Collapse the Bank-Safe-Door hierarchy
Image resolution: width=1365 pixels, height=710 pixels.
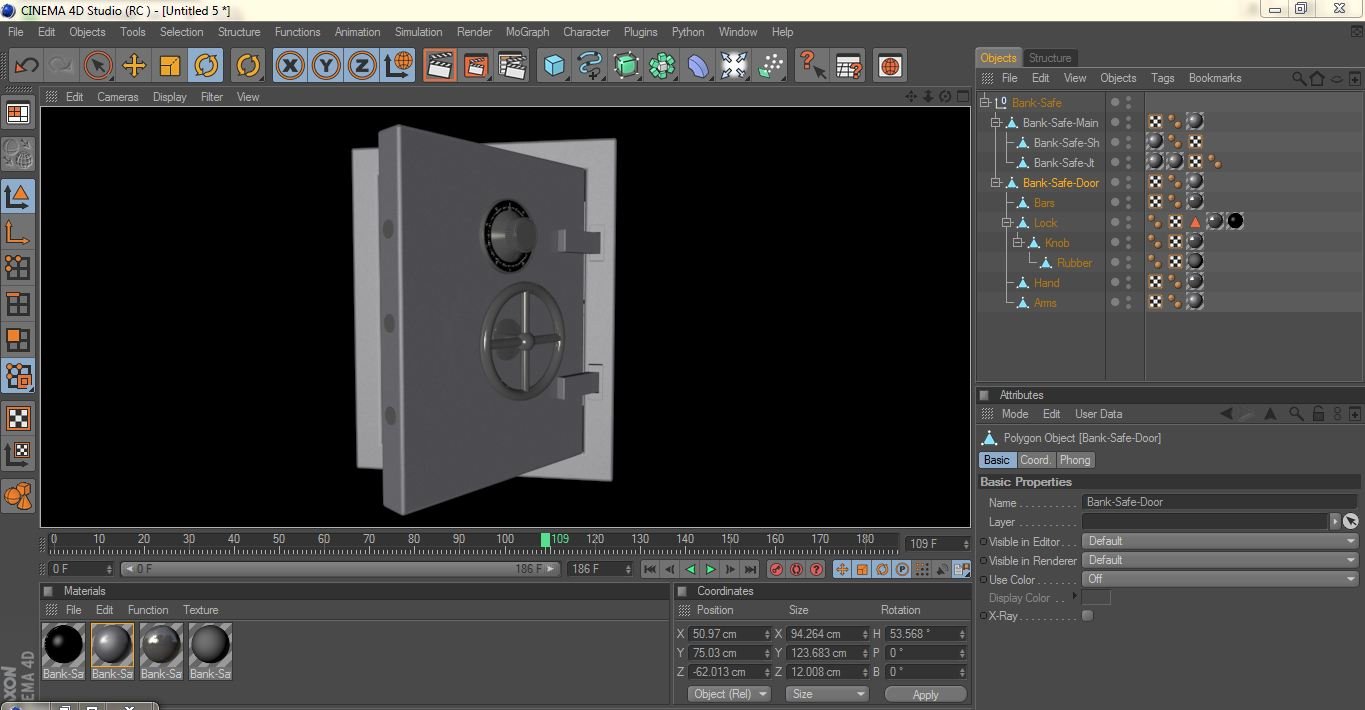click(995, 182)
